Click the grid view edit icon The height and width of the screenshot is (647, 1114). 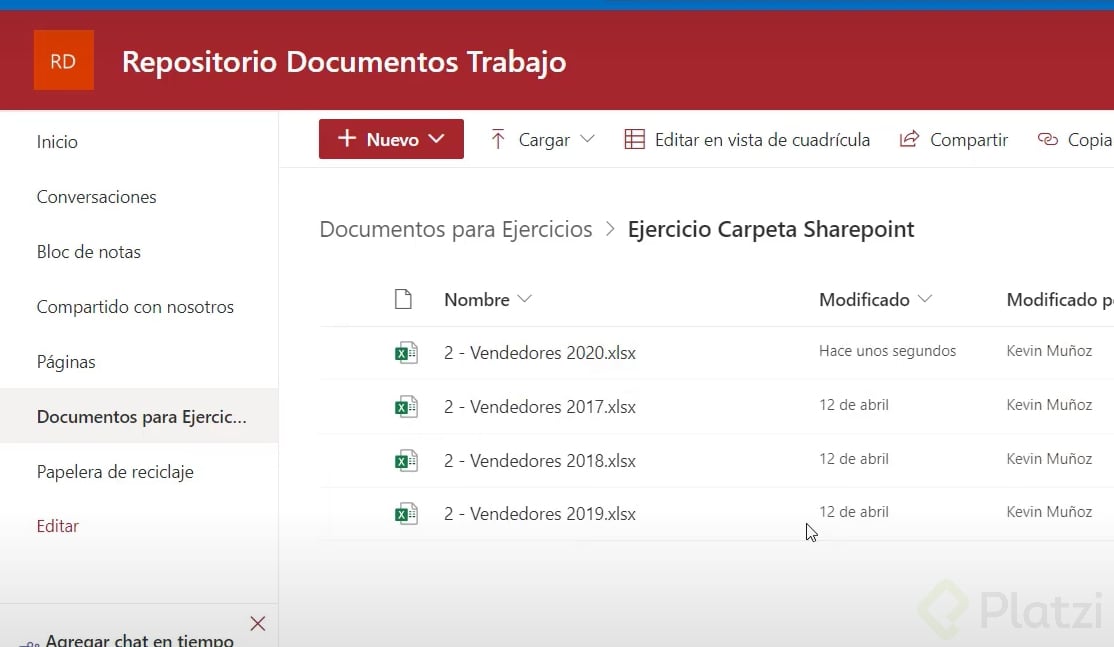(634, 139)
